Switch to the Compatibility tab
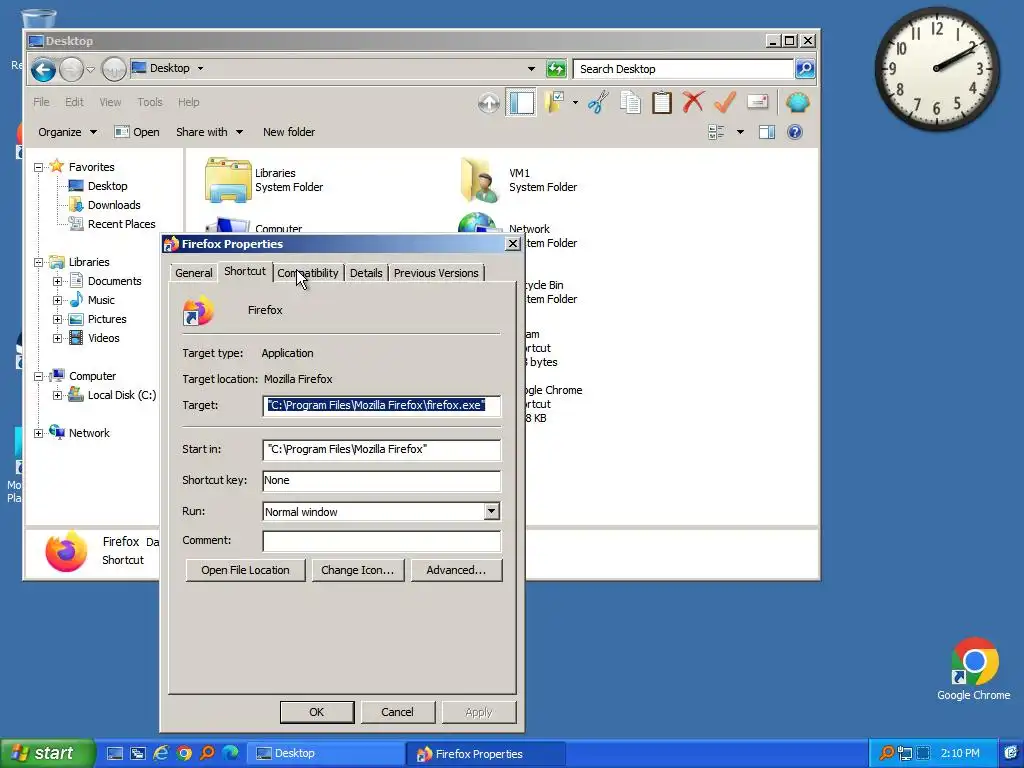 [x=308, y=273]
